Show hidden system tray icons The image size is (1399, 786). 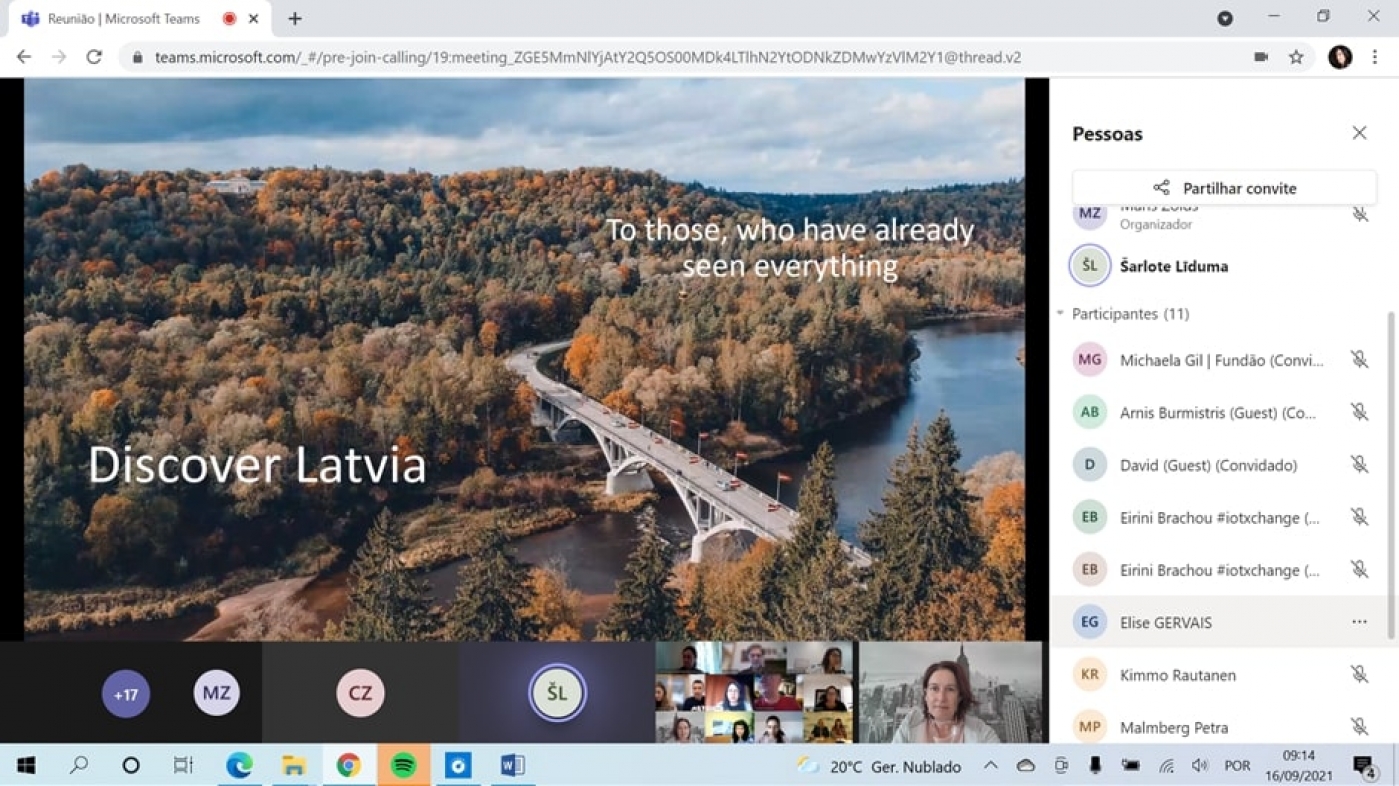click(x=990, y=766)
